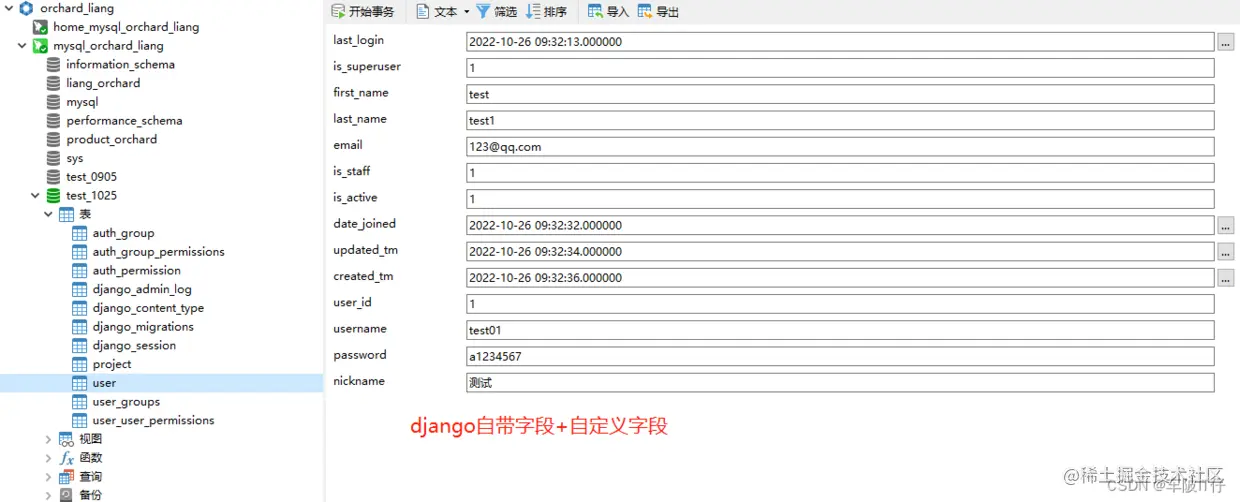Click the username field containing test01

(x=840, y=330)
